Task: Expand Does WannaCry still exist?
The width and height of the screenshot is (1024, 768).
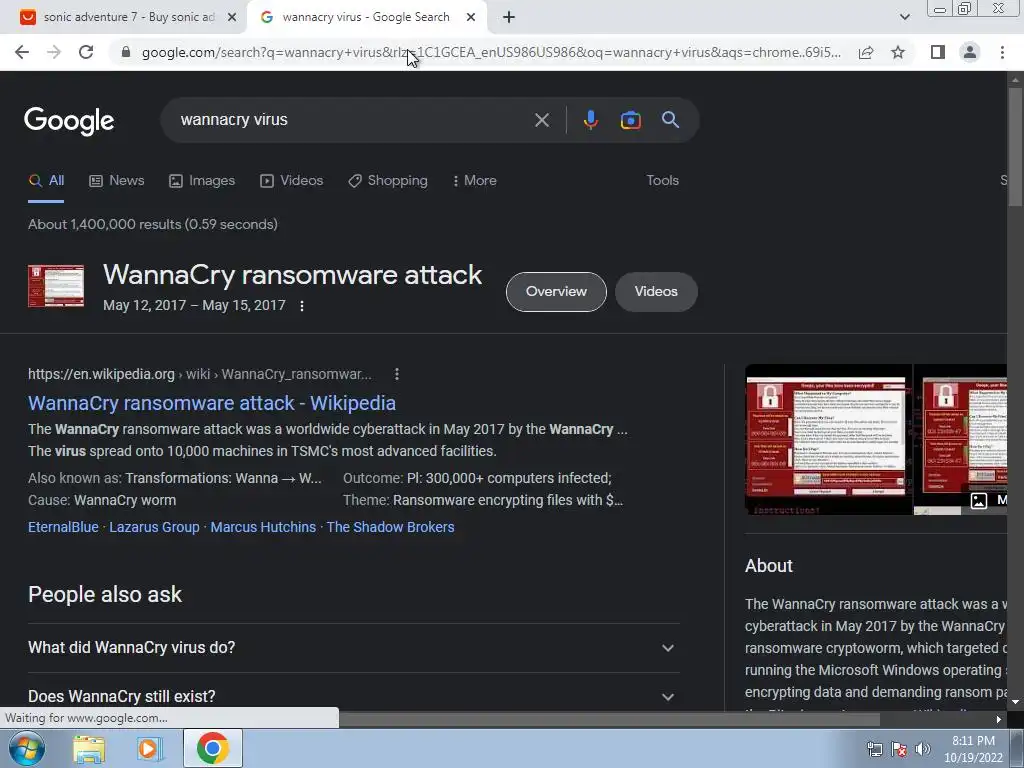Action: coord(353,696)
